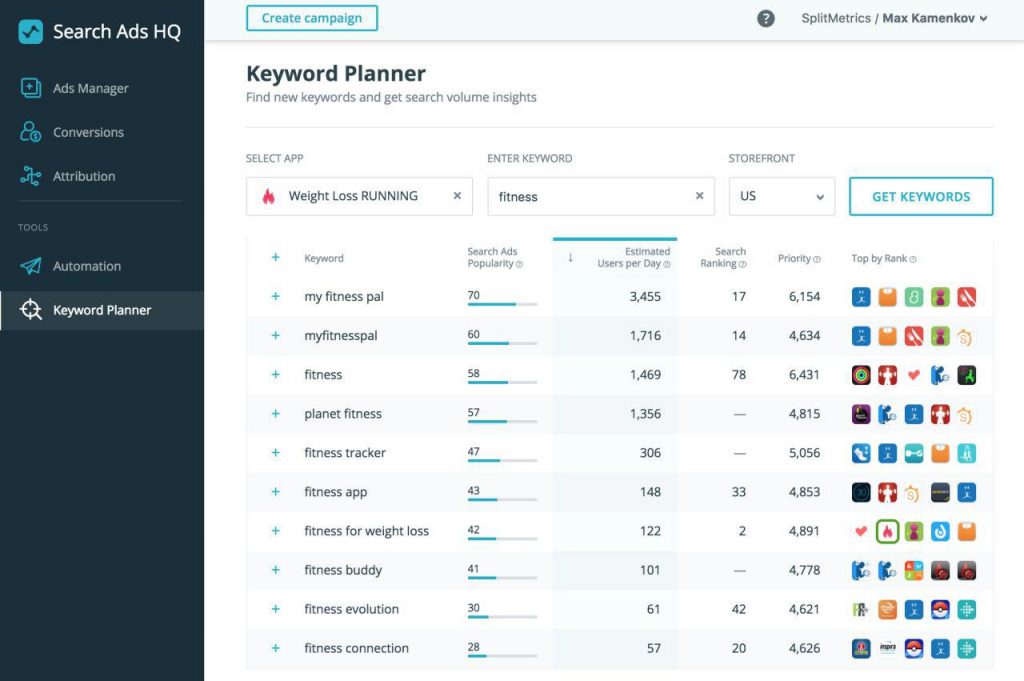
Task: Add keyword 'my fitness pal' with plus sign
Action: tap(275, 296)
